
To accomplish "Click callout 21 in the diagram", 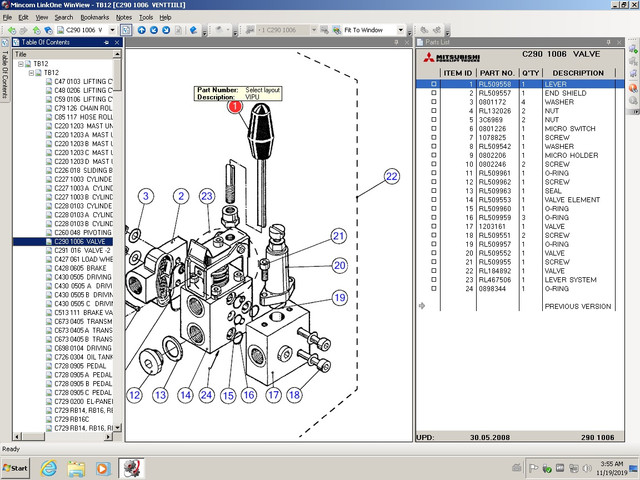I will (x=338, y=236).
